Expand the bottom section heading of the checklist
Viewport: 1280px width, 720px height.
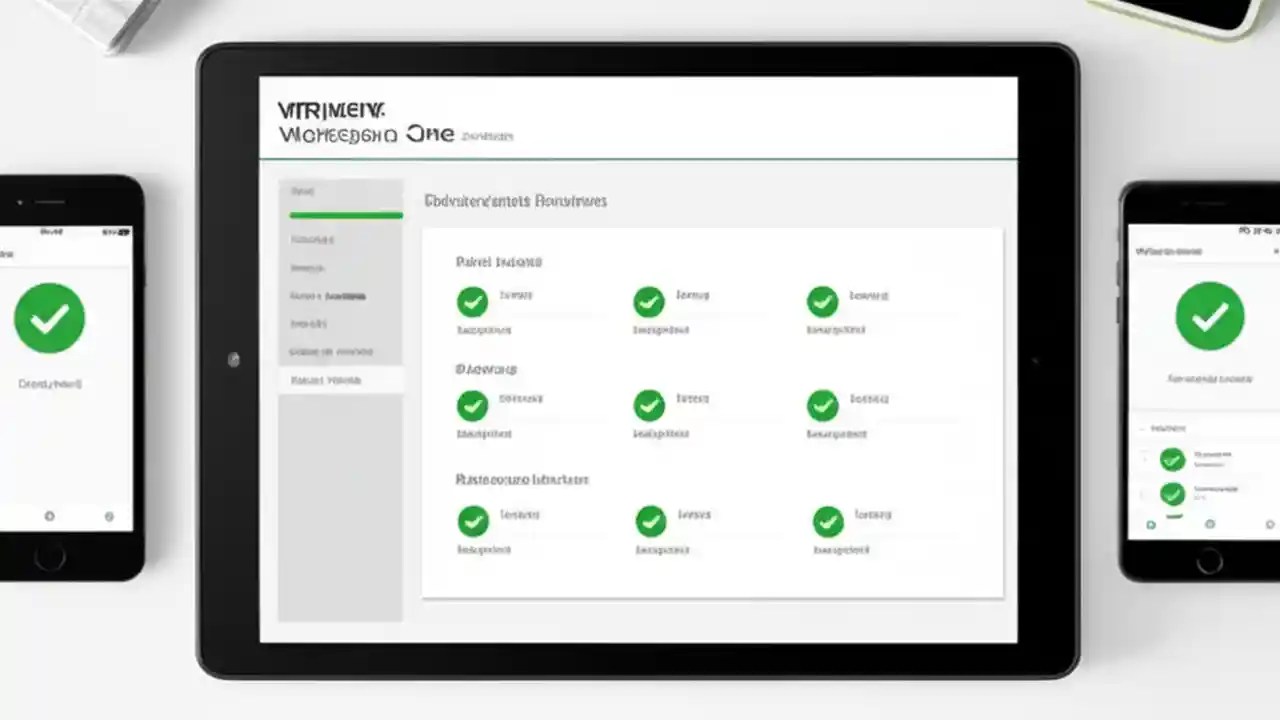coord(521,480)
